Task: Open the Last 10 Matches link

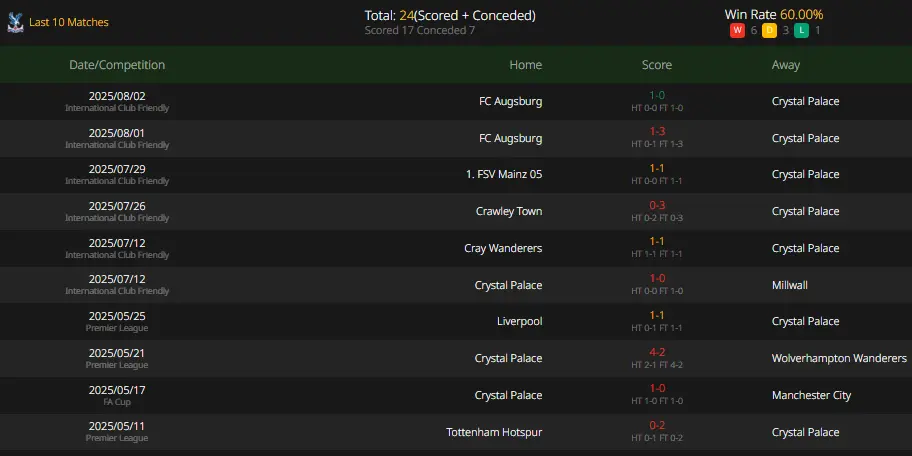Action: click(69, 22)
